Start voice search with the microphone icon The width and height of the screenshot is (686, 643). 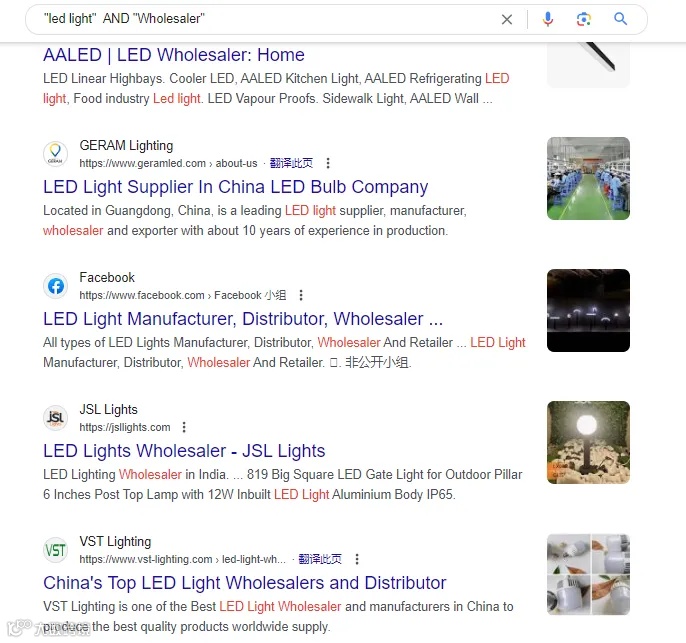[548, 19]
